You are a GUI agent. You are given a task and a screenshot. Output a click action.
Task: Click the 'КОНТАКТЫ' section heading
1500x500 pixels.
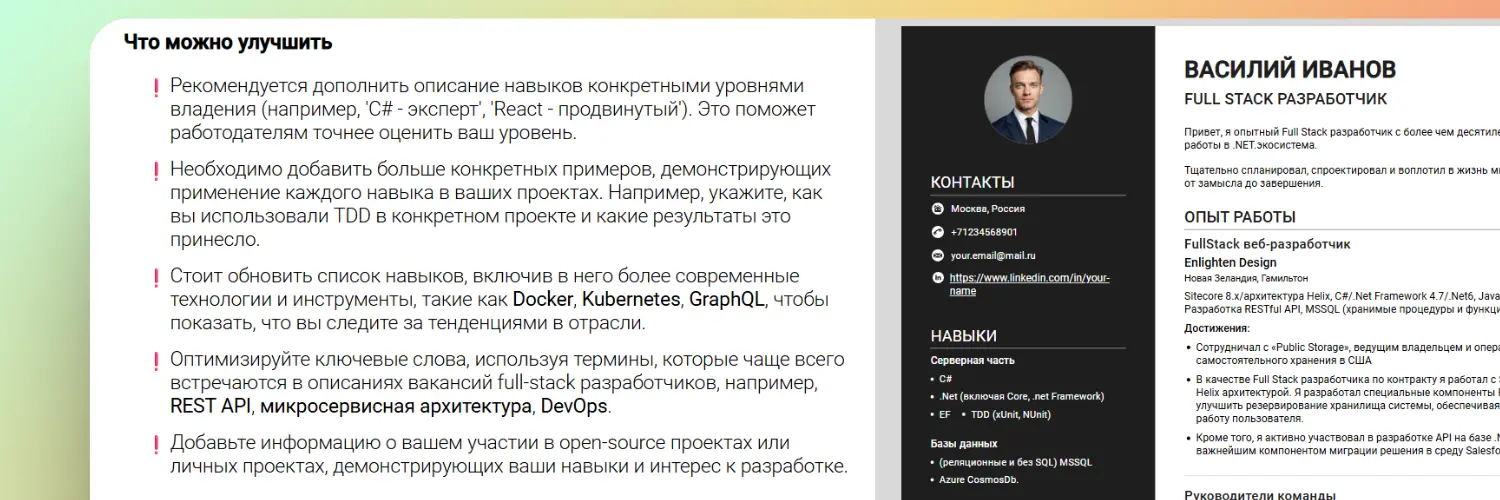pyautogui.click(x=973, y=182)
